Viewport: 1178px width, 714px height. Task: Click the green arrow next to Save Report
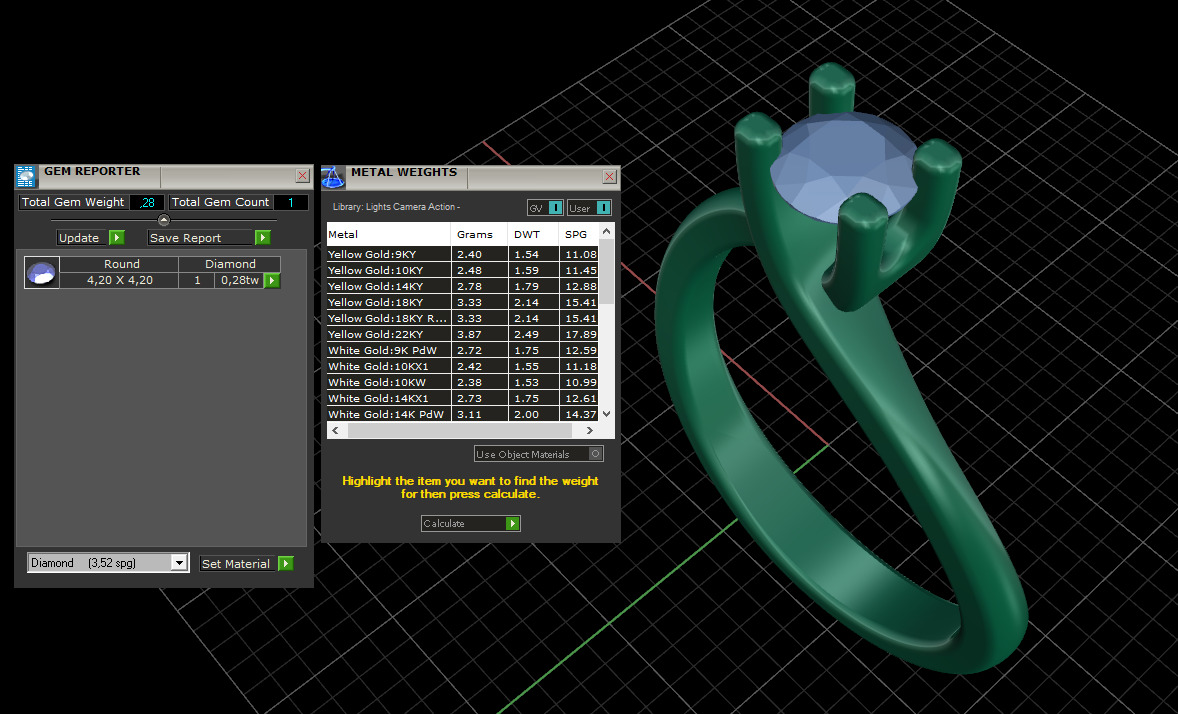tap(262, 237)
